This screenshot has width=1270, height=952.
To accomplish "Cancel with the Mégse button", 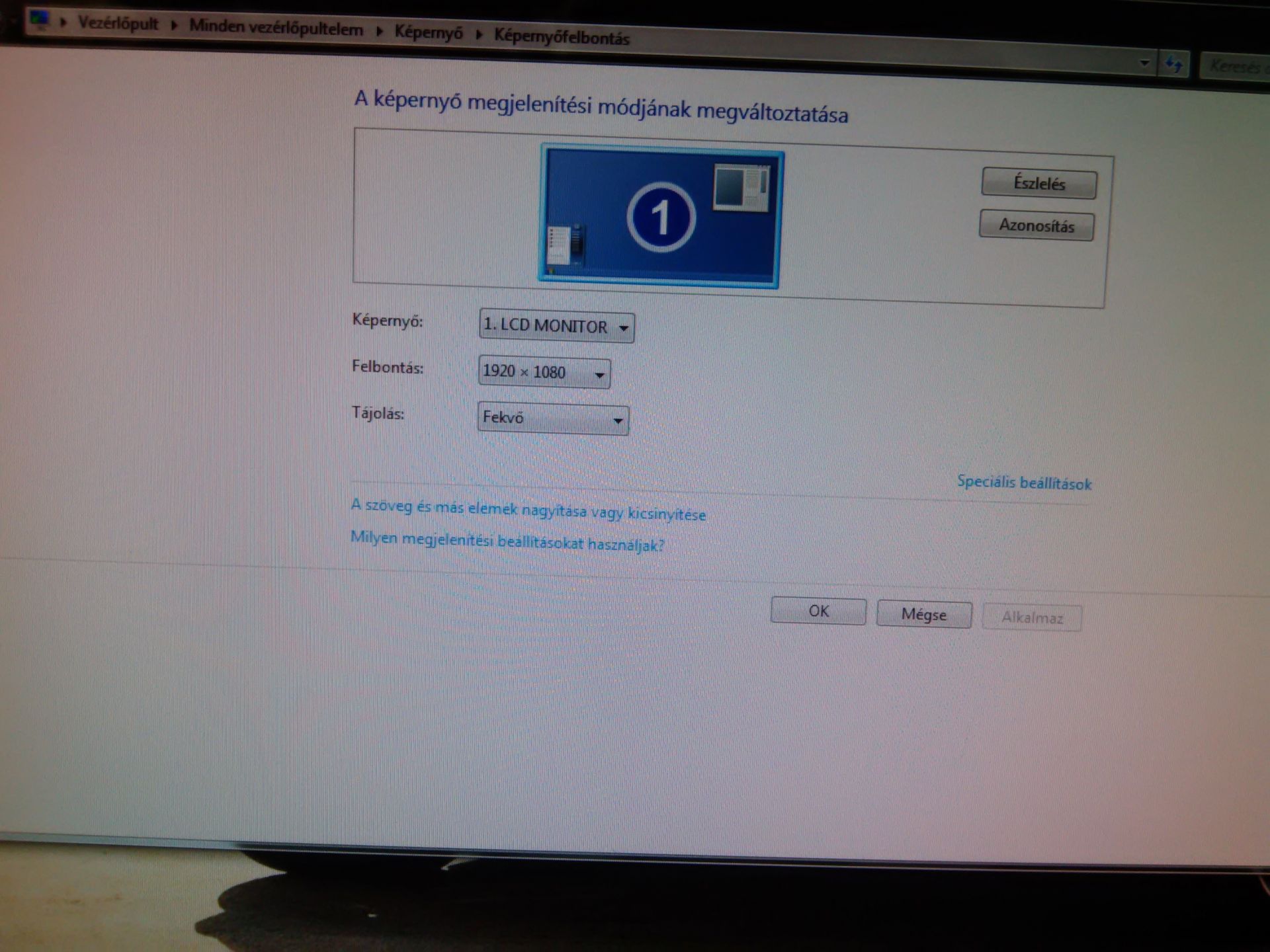I will click(x=923, y=614).
